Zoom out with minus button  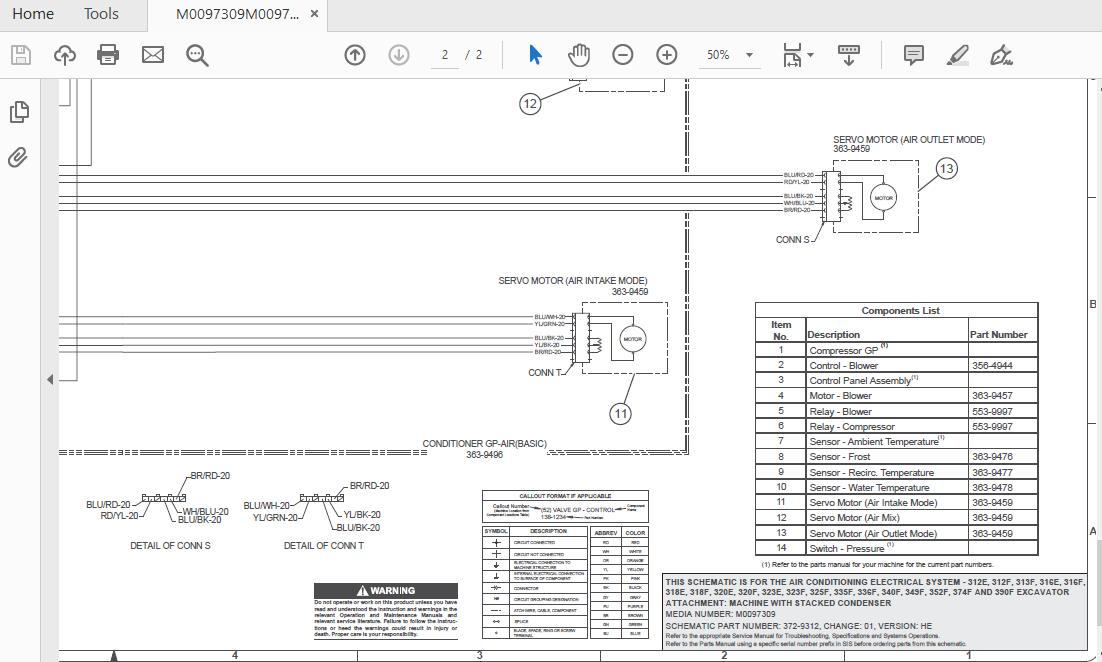click(623, 55)
